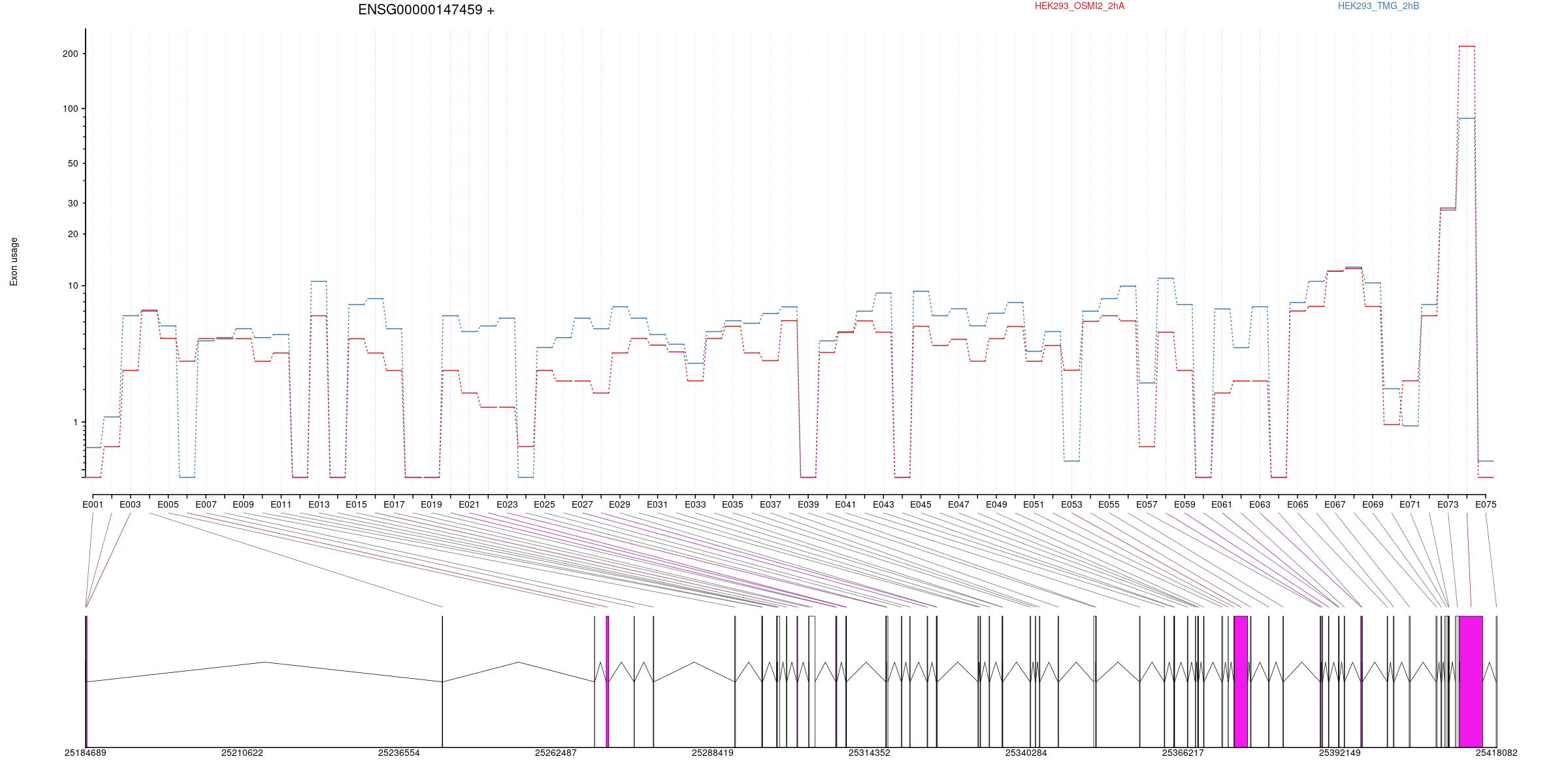Select exon label E033
The height and width of the screenshot is (784, 1568).
(695, 504)
